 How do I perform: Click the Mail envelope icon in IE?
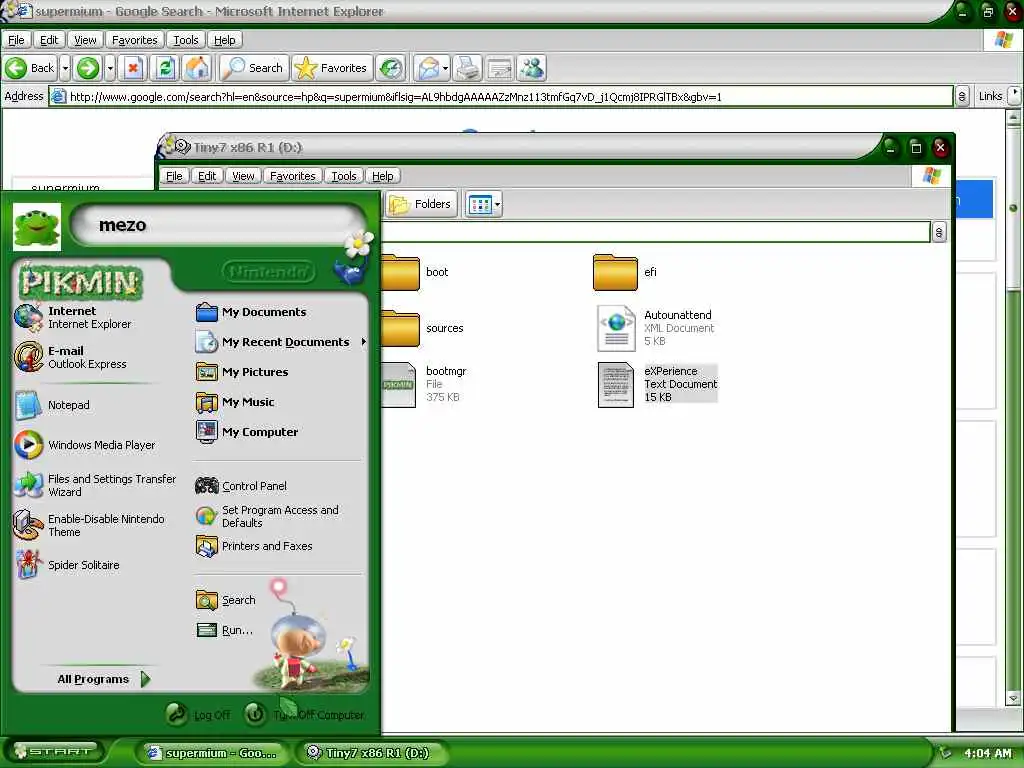click(428, 68)
